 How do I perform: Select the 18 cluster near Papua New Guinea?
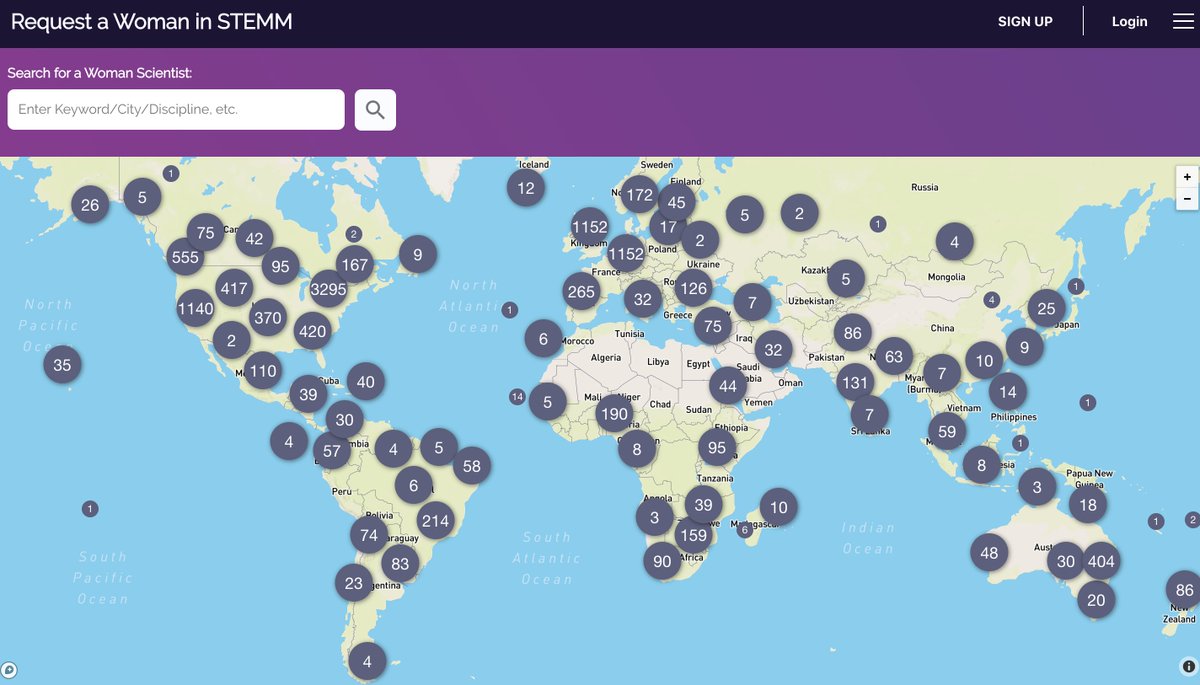pos(1088,505)
